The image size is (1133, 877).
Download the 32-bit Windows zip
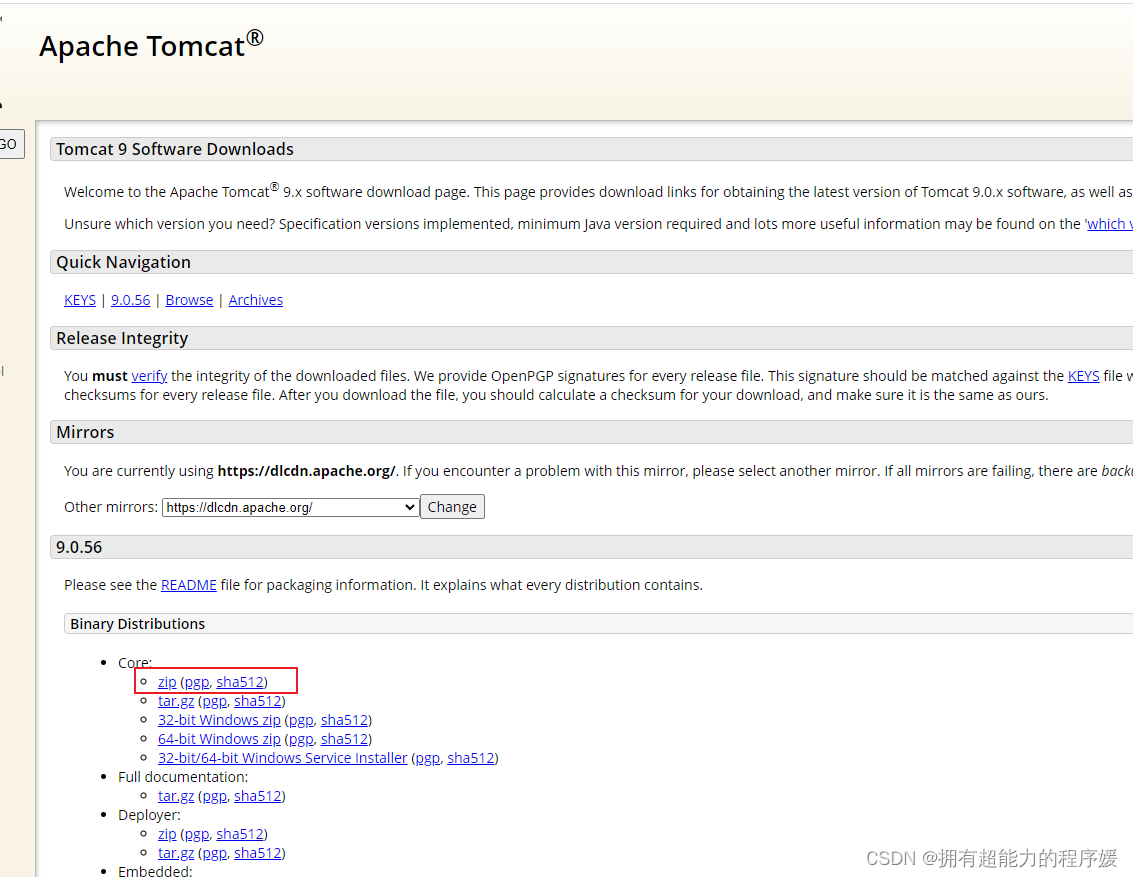coord(220,720)
